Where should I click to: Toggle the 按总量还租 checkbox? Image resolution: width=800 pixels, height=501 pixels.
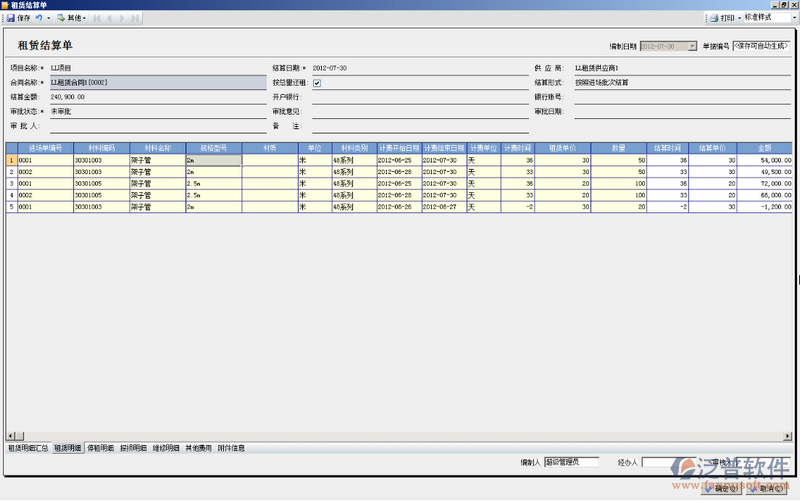tap(317, 83)
